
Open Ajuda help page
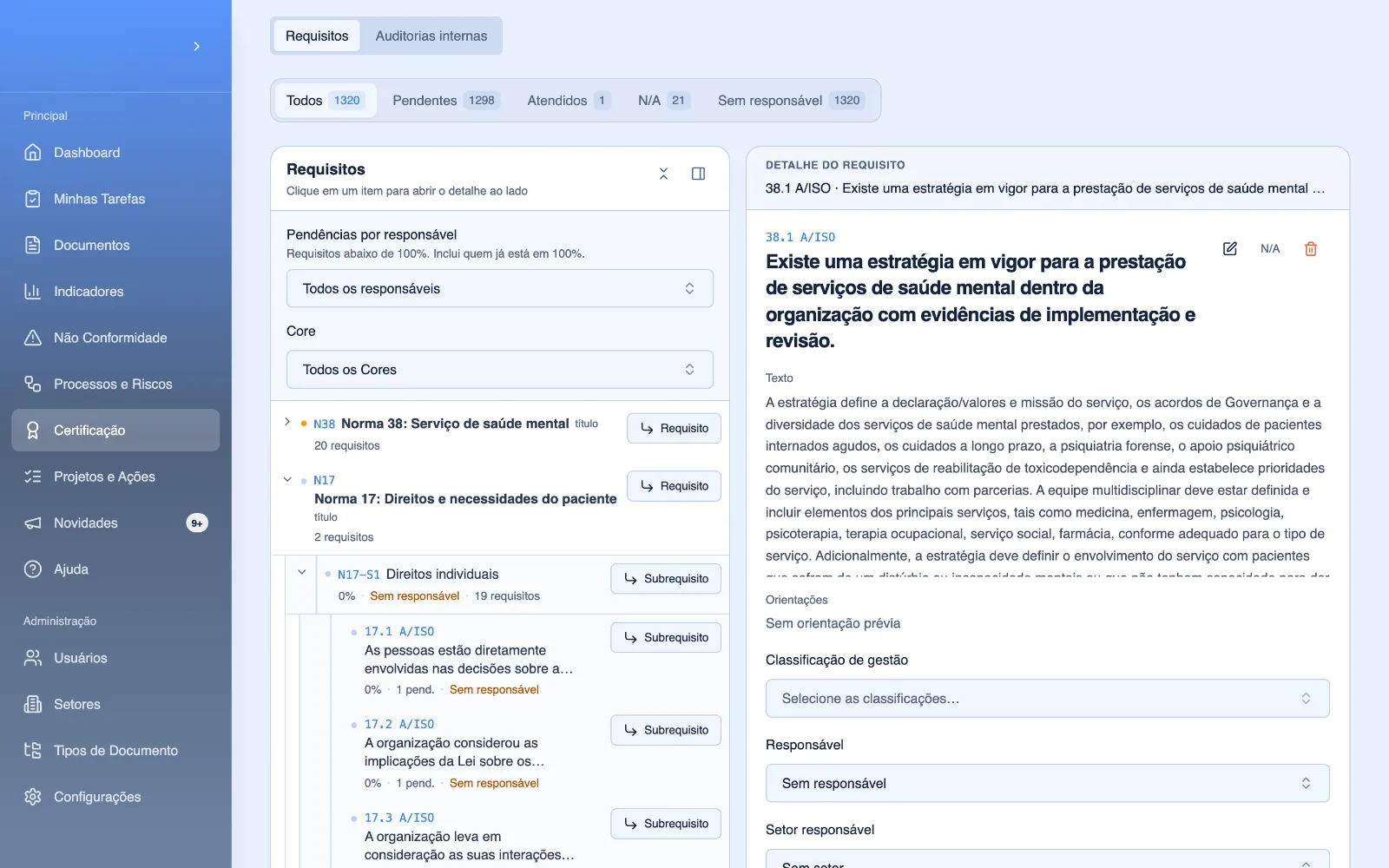coord(115,569)
